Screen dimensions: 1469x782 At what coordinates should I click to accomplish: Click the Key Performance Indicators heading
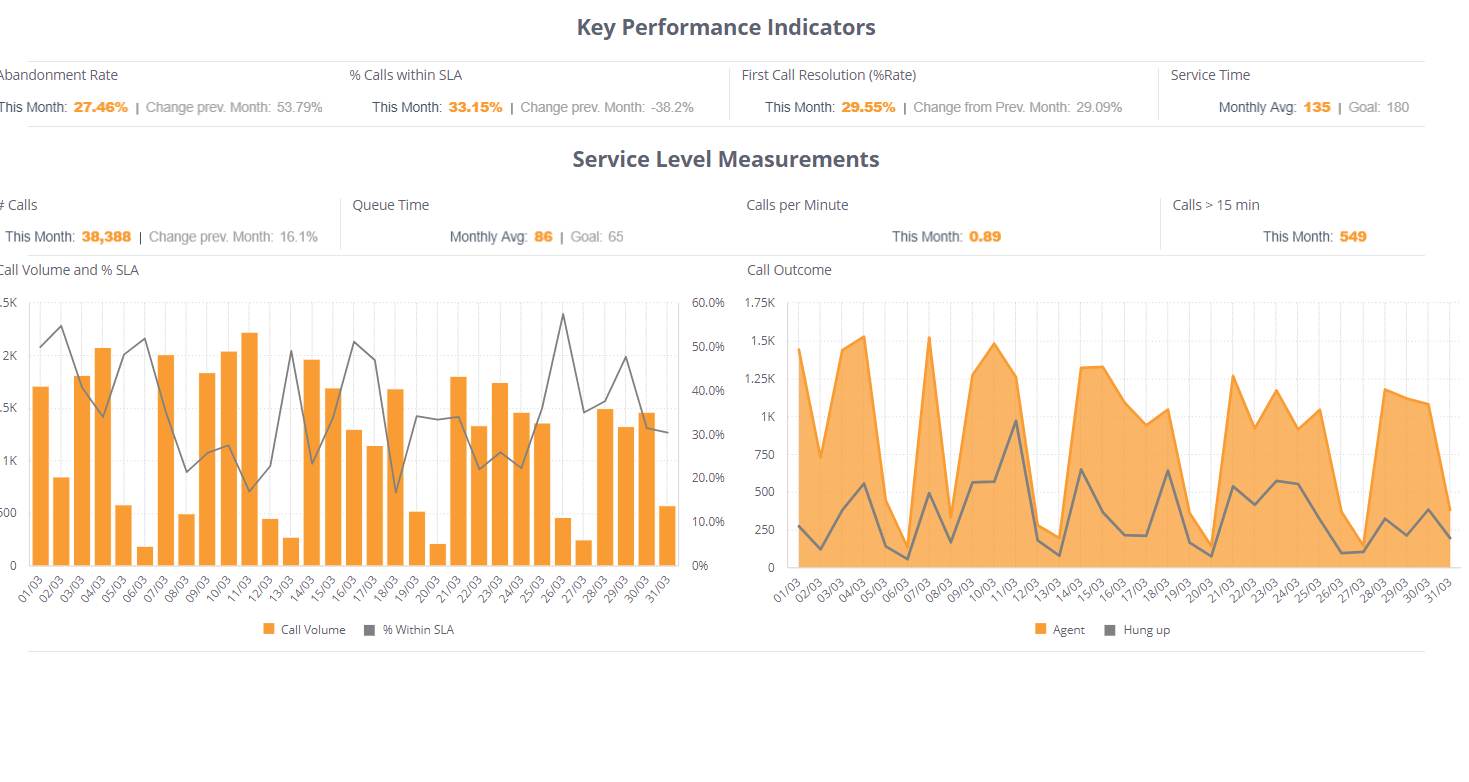coord(726,28)
